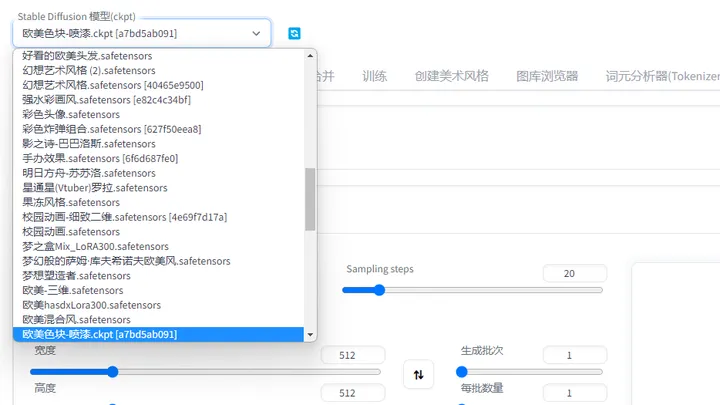This screenshot has width=720, height=405.
Task: Click the 生成批次 value field
Action: pos(574,355)
